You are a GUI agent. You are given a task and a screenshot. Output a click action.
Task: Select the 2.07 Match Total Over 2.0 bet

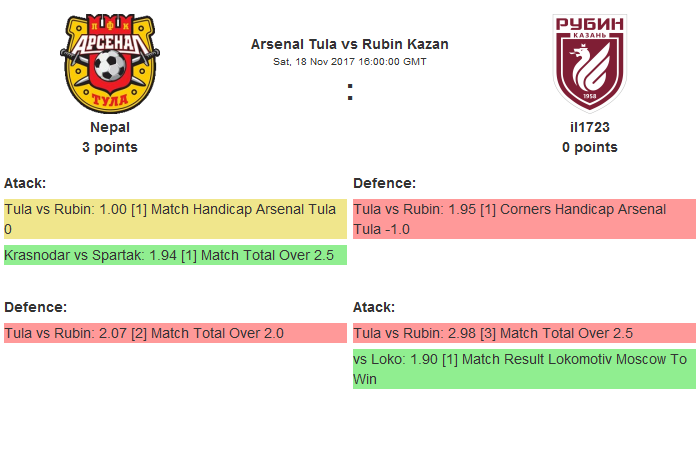coord(175,333)
